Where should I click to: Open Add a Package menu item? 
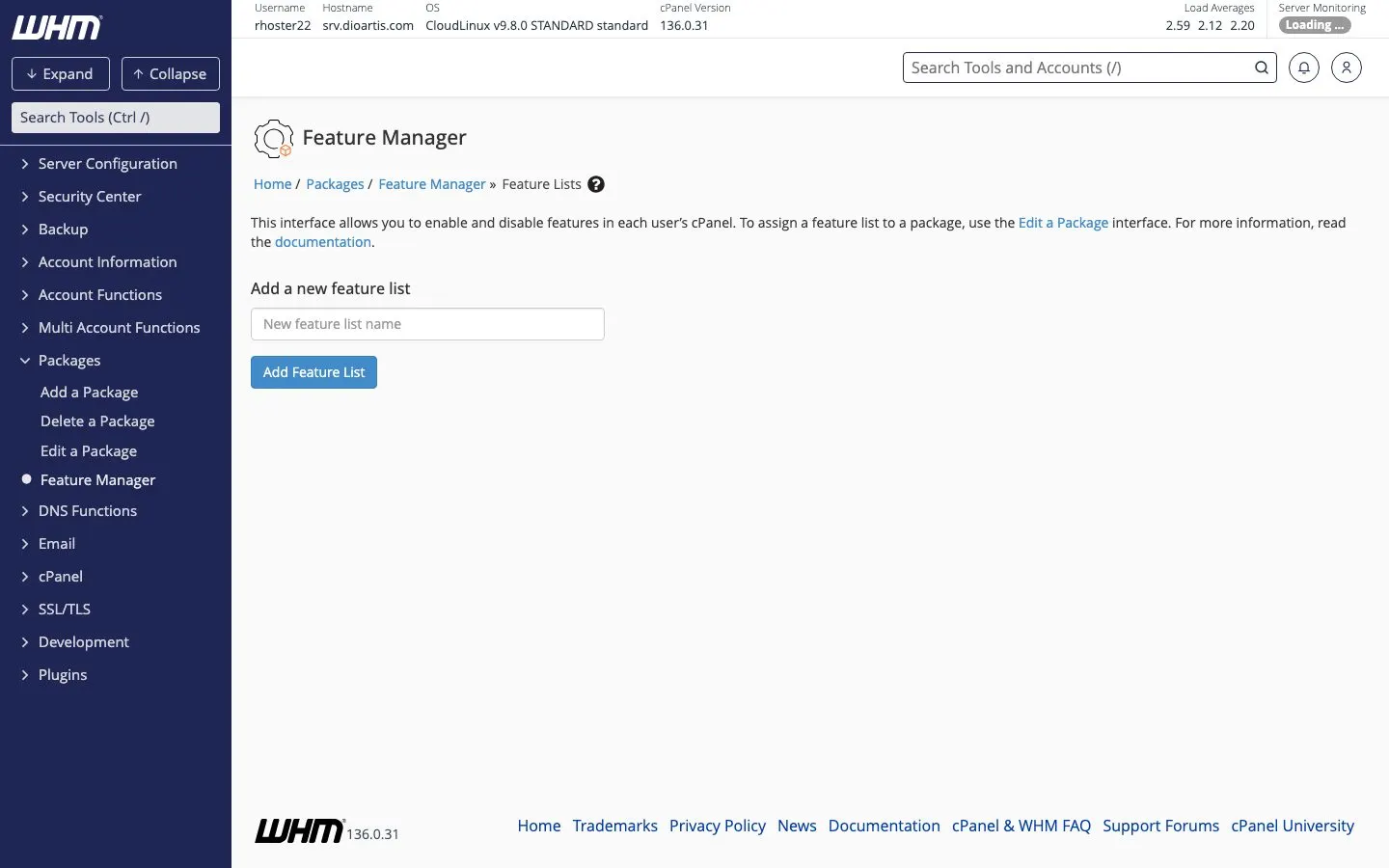[89, 393]
